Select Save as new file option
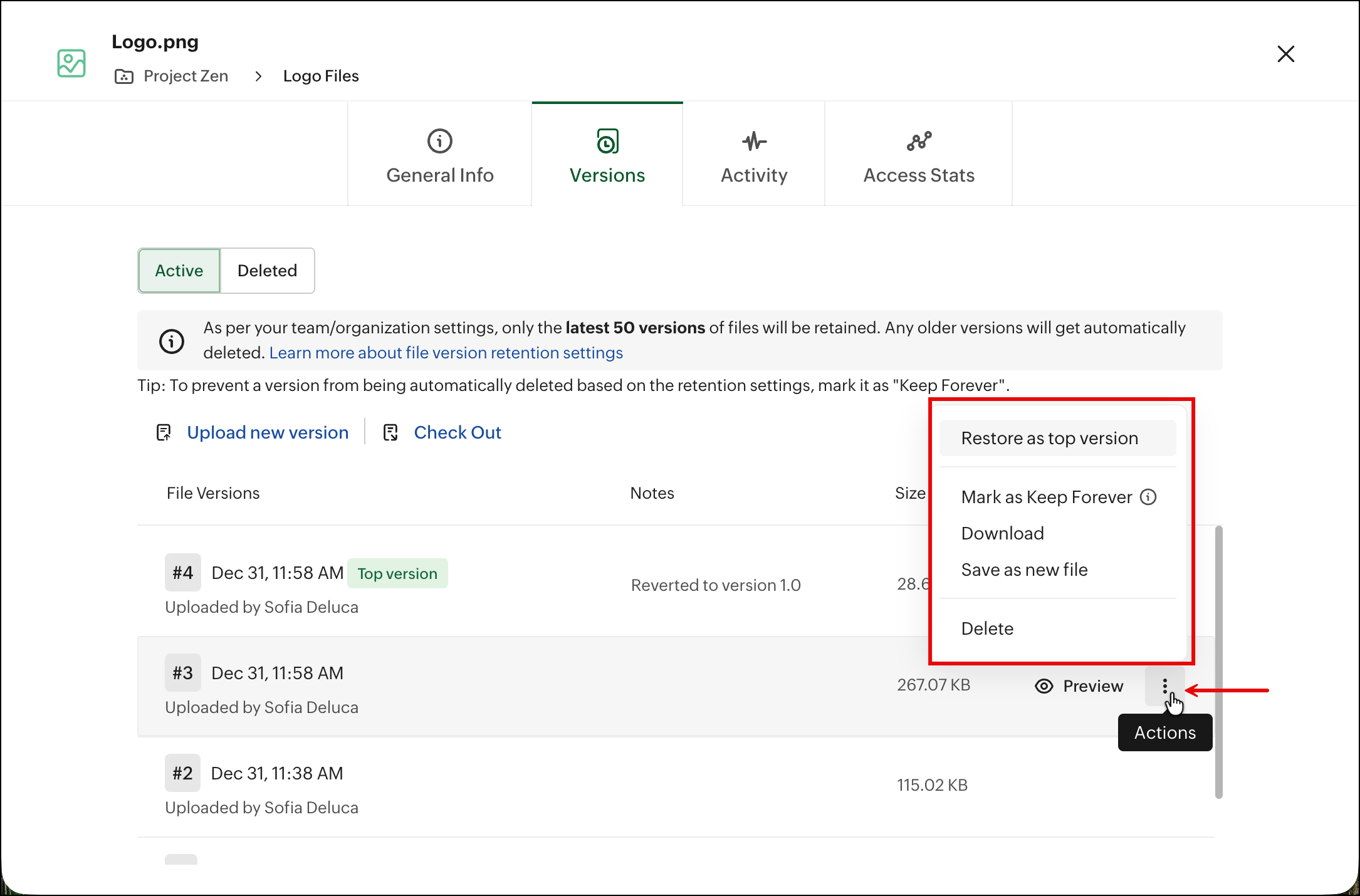The image size is (1360, 896). point(1024,570)
